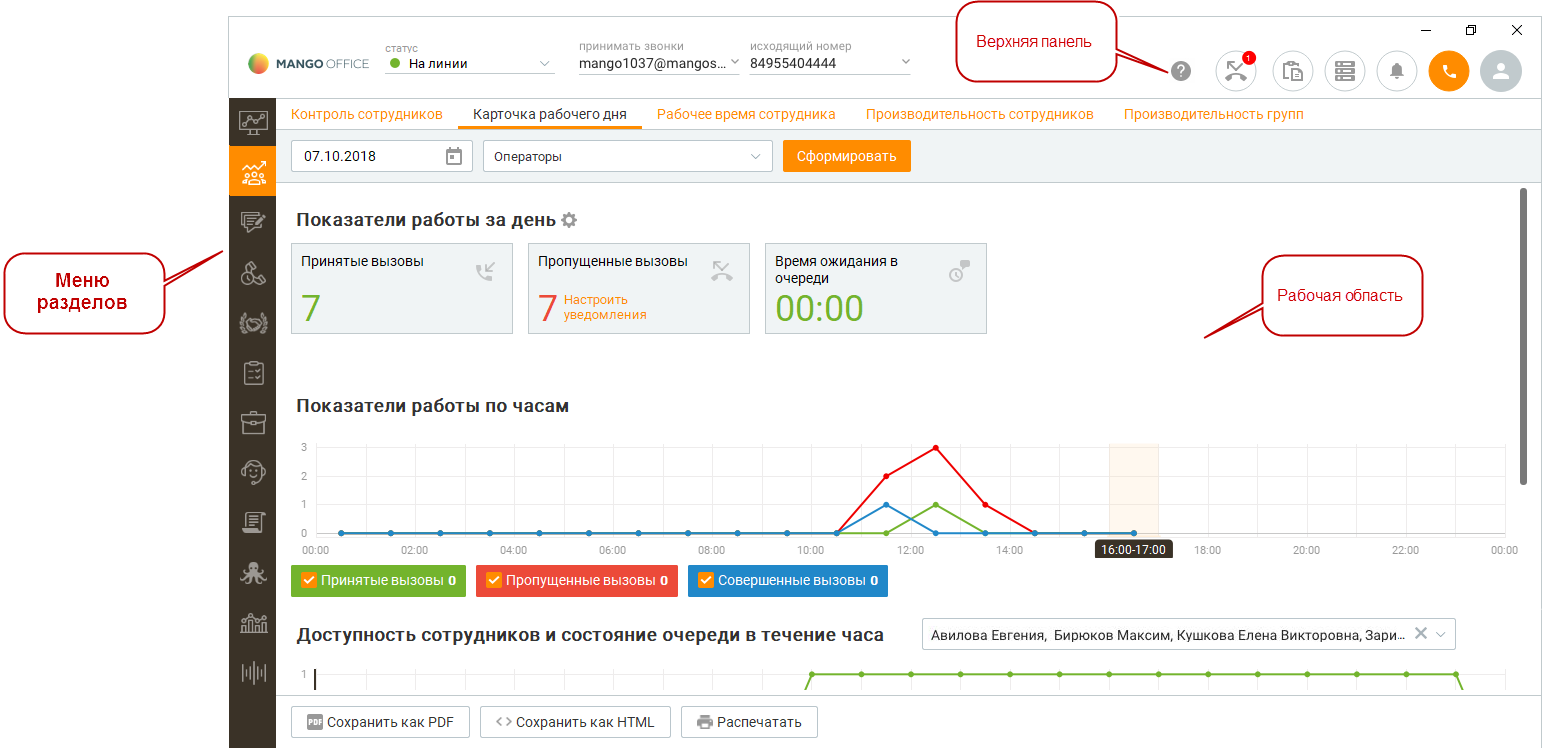The width and height of the screenshot is (1542, 748).
Task: Open the статус dropdown showing На линии
Action: (470, 63)
